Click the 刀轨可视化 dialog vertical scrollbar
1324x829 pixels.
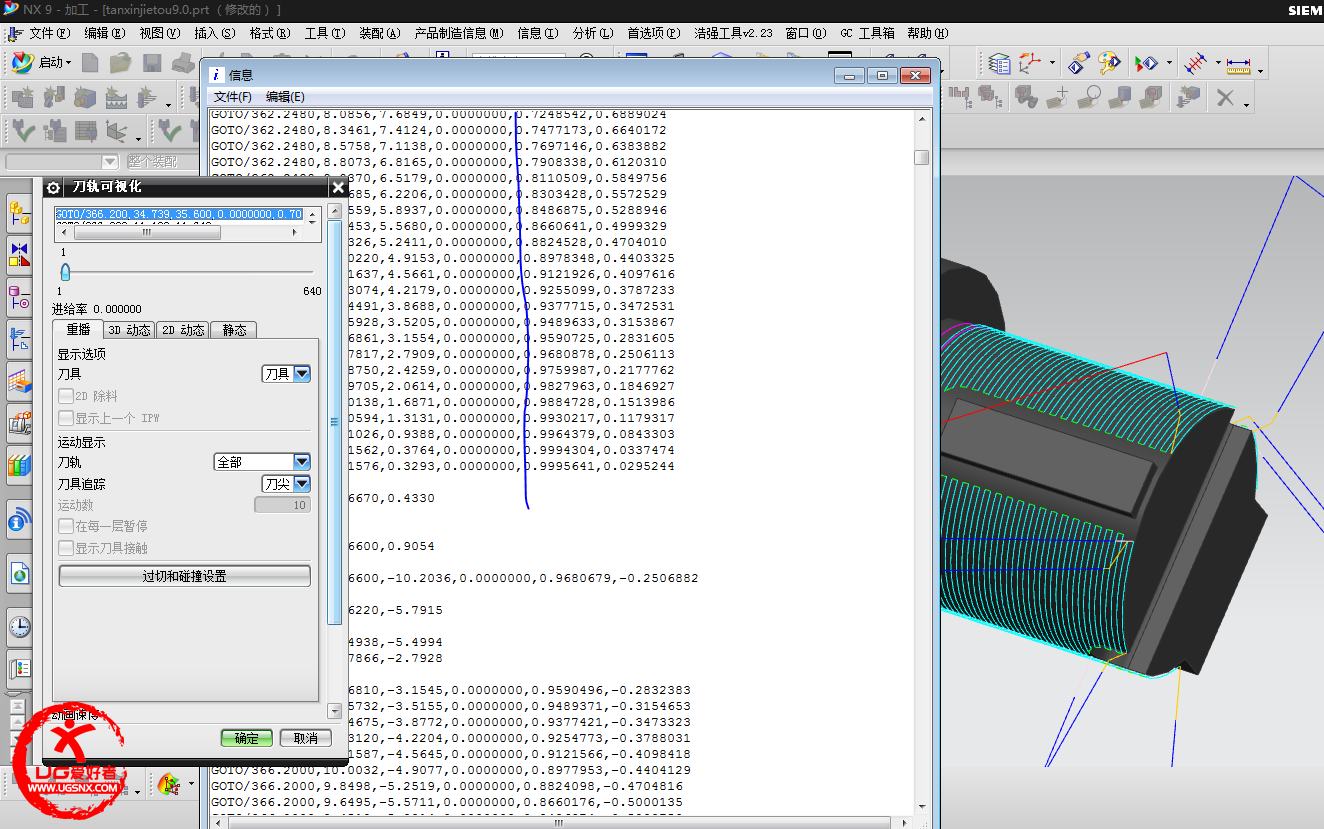pos(335,420)
